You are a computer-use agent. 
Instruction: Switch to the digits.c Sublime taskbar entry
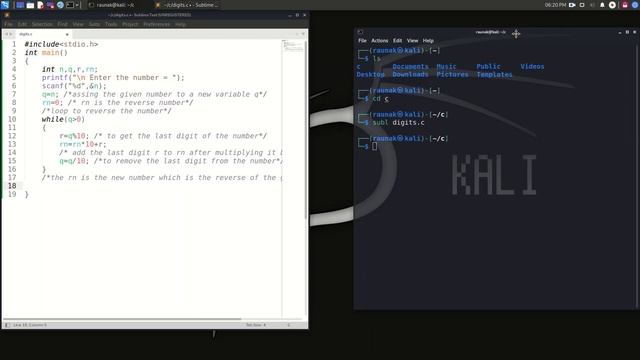click(x=187, y=5)
